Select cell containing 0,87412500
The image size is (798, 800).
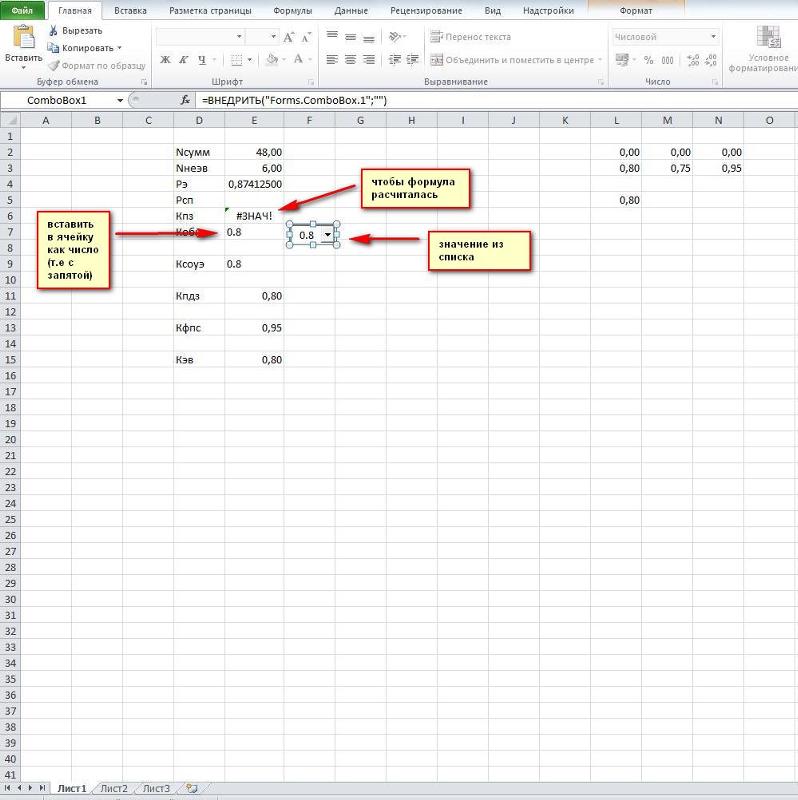pos(254,184)
